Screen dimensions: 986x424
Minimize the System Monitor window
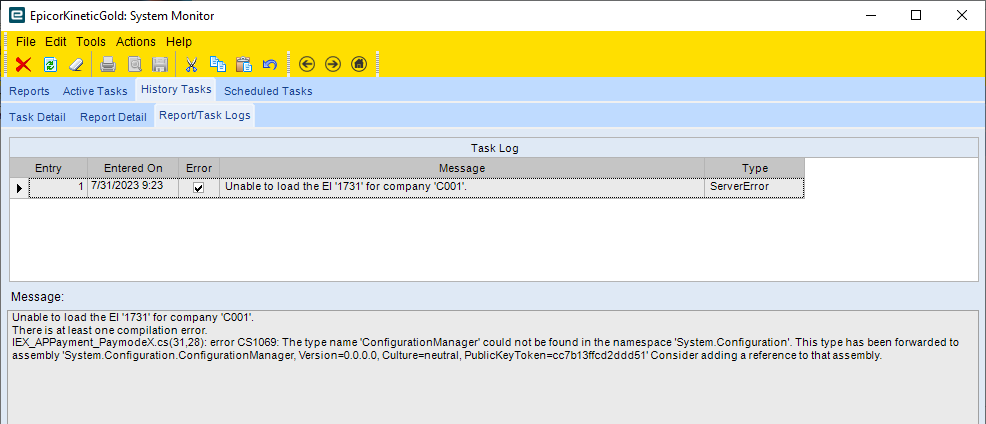coord(870,16)
